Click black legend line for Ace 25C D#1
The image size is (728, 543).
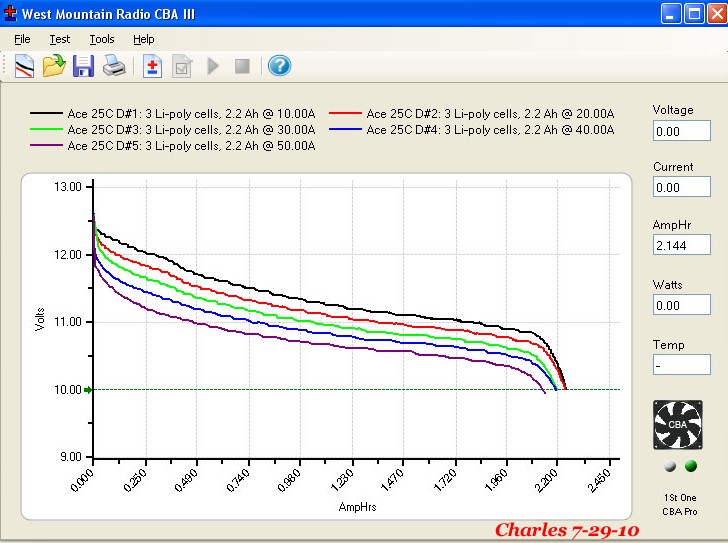[x=46, y=113]
